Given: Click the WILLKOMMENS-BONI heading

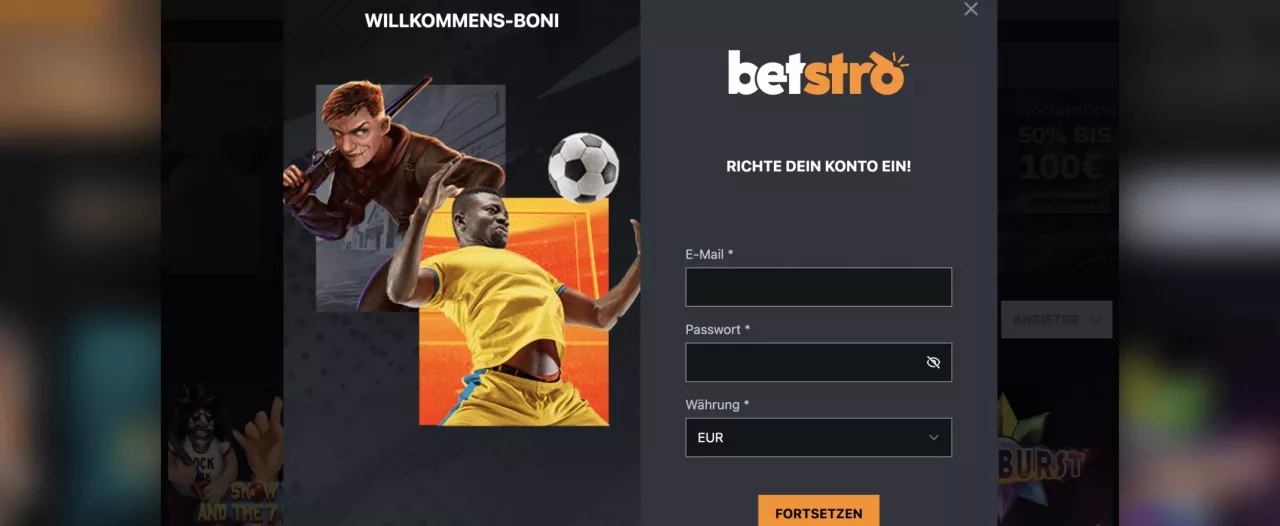Looking at the screenshot, I should point(462,21).
